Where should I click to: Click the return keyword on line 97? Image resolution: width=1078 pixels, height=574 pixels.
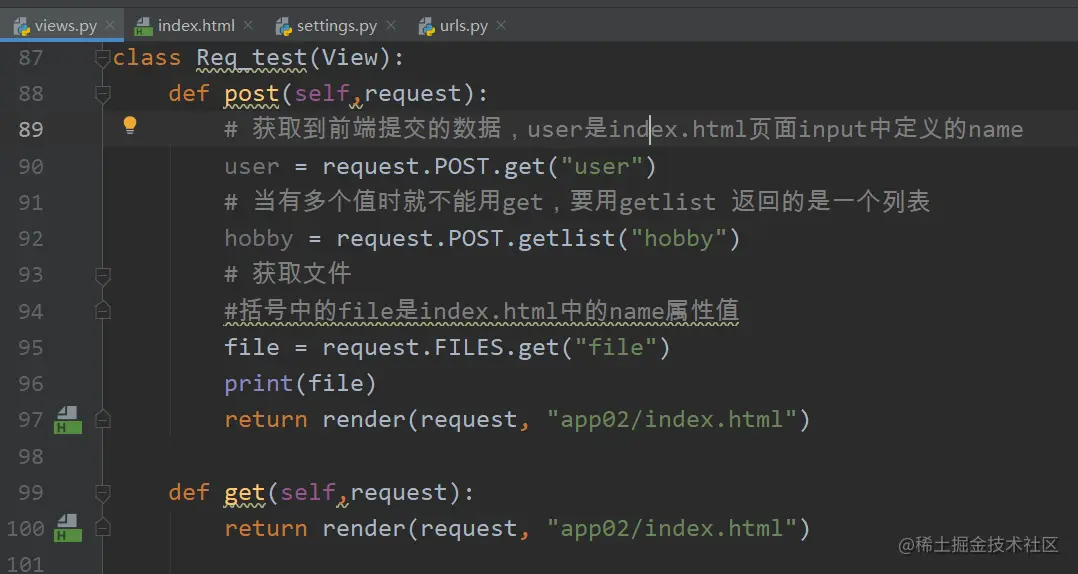265,419
